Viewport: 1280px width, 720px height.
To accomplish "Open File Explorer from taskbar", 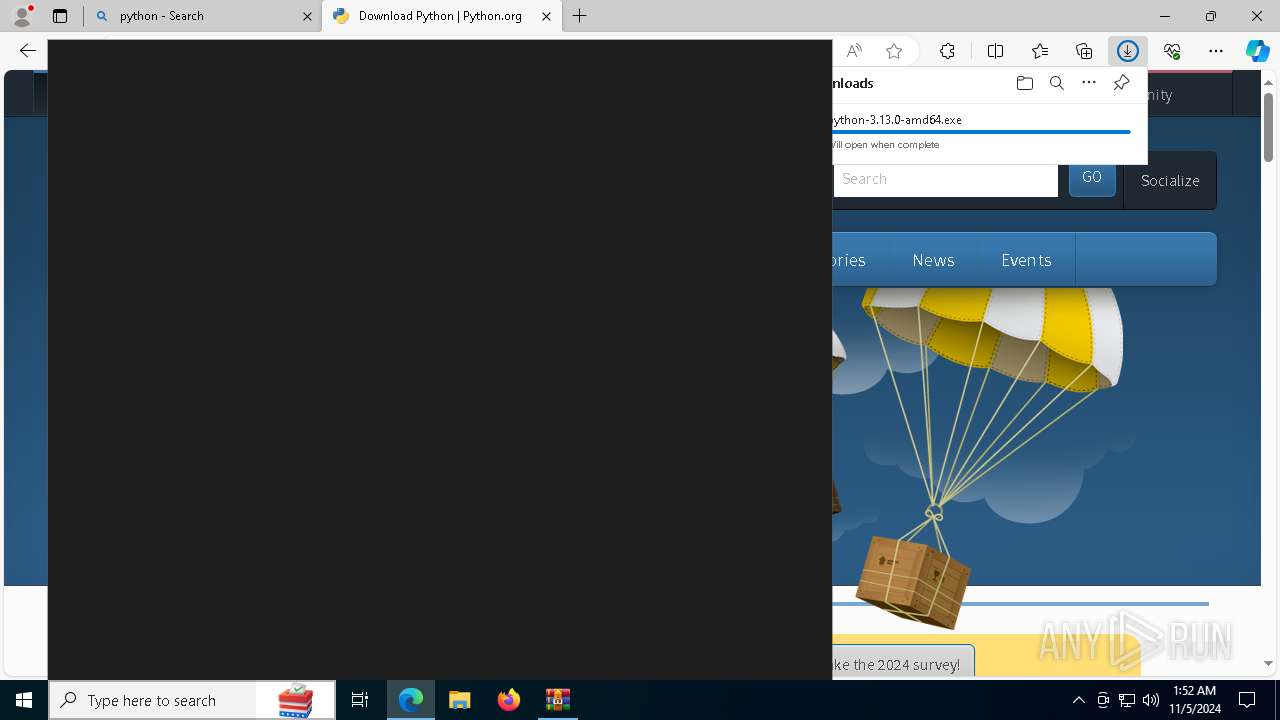I will pos(460,700).
